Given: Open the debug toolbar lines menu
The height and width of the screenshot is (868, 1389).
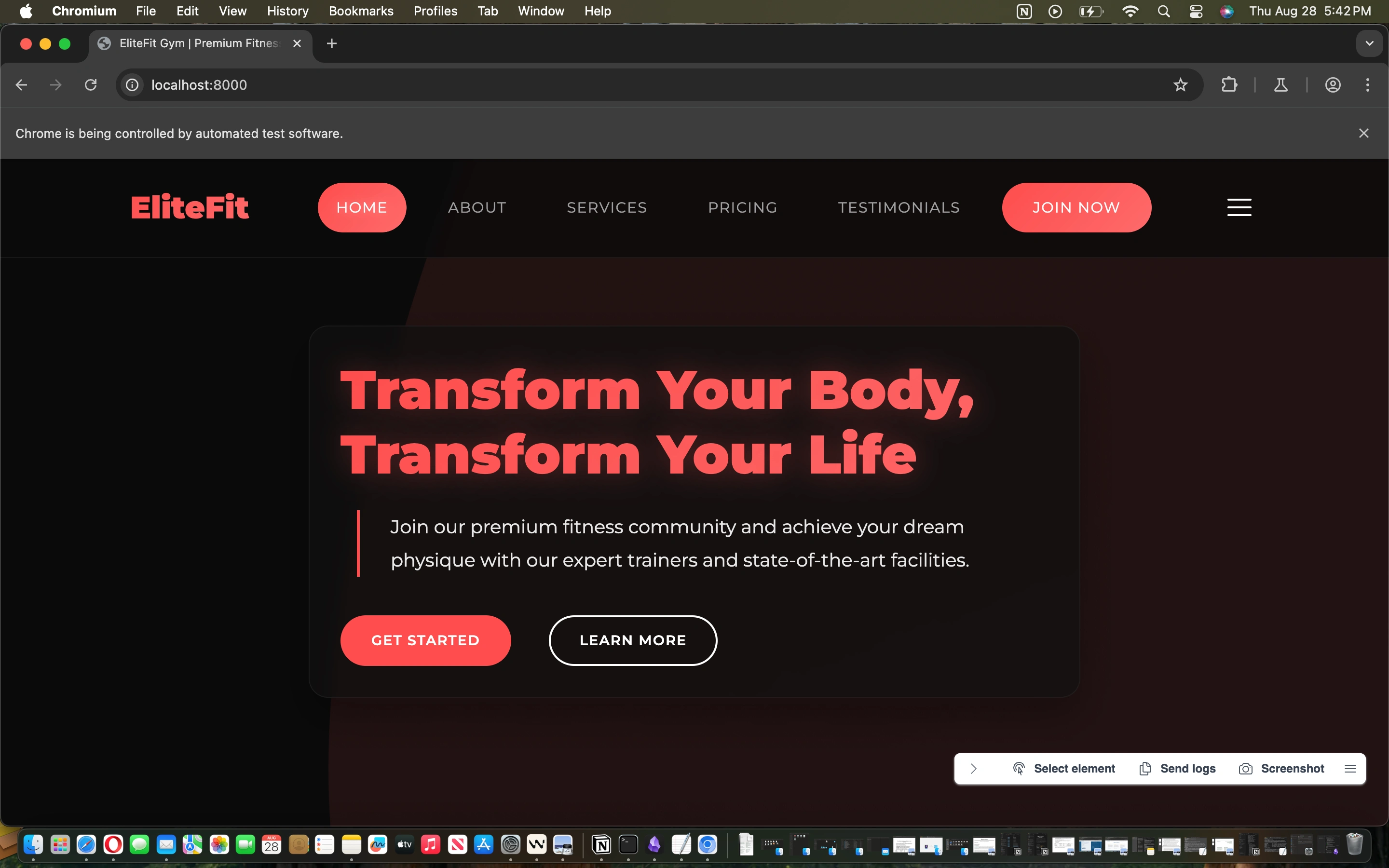Looking at the screenshot, I should (1350, 769).
